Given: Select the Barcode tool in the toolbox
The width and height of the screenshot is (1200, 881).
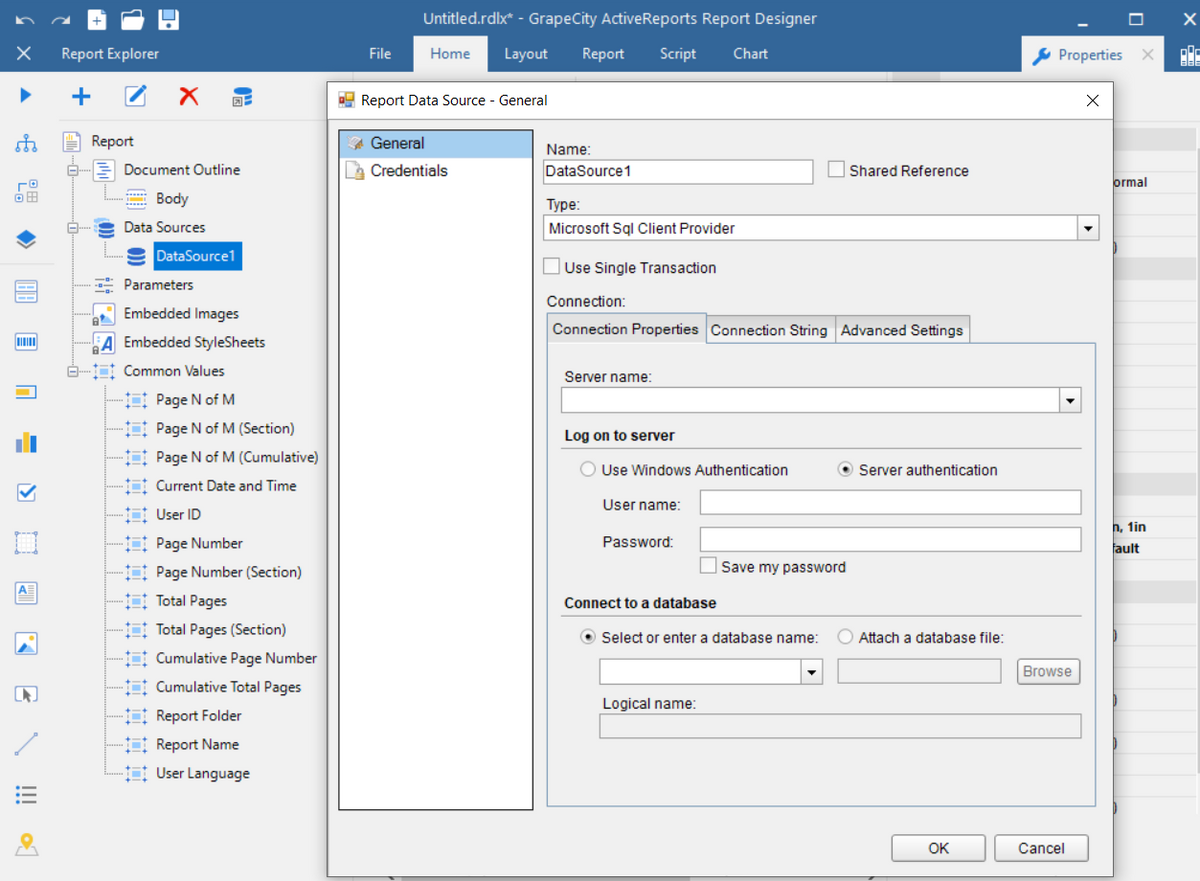Looking at the screenshot, I should [27, 341].
